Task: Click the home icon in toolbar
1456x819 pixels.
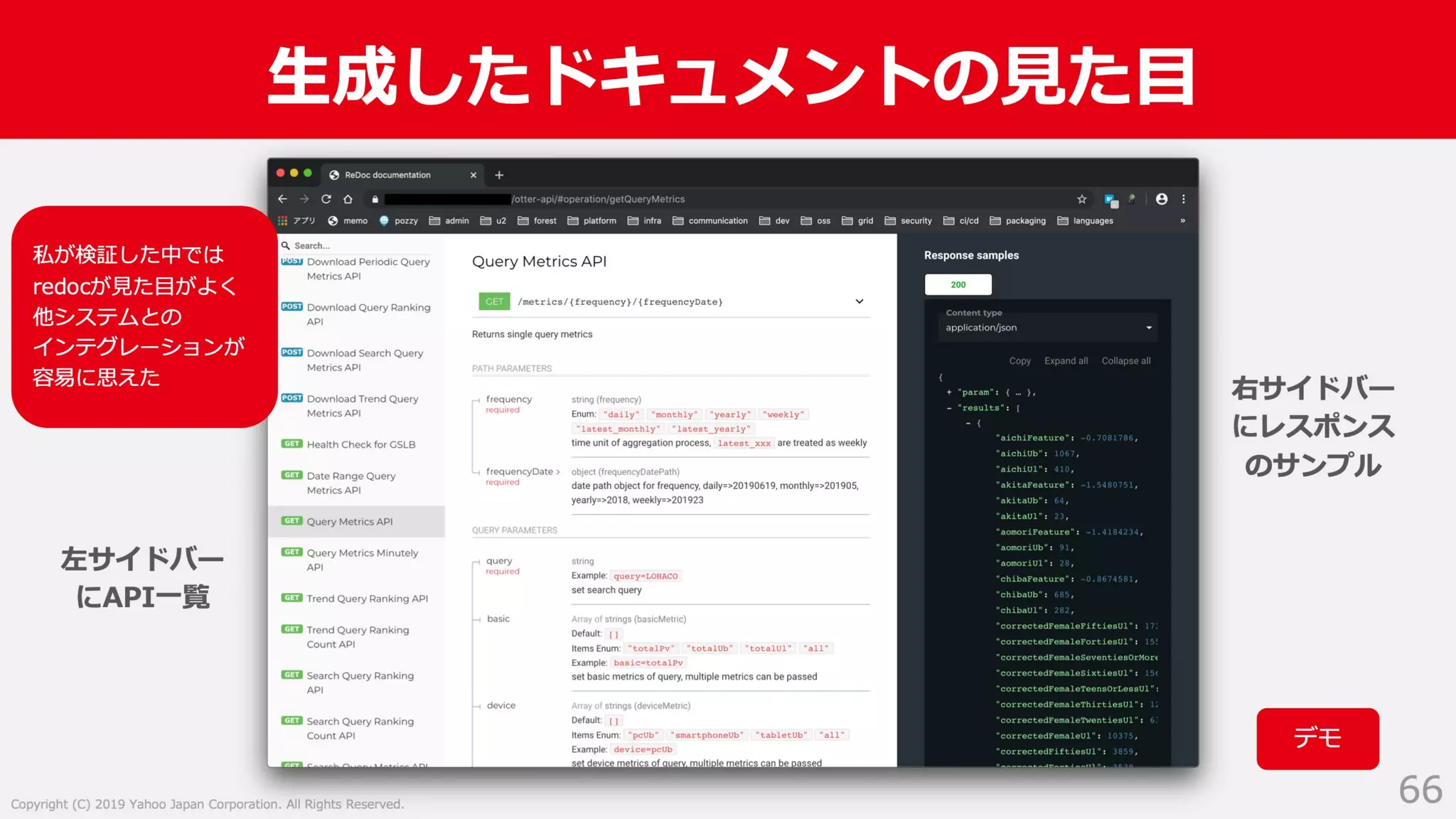Action: click(348, 199)
